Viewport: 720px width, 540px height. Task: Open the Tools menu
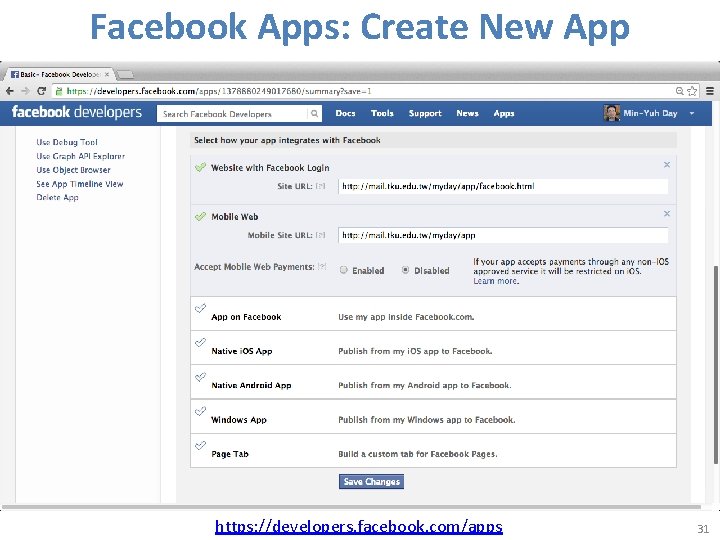tap(382, 113)
